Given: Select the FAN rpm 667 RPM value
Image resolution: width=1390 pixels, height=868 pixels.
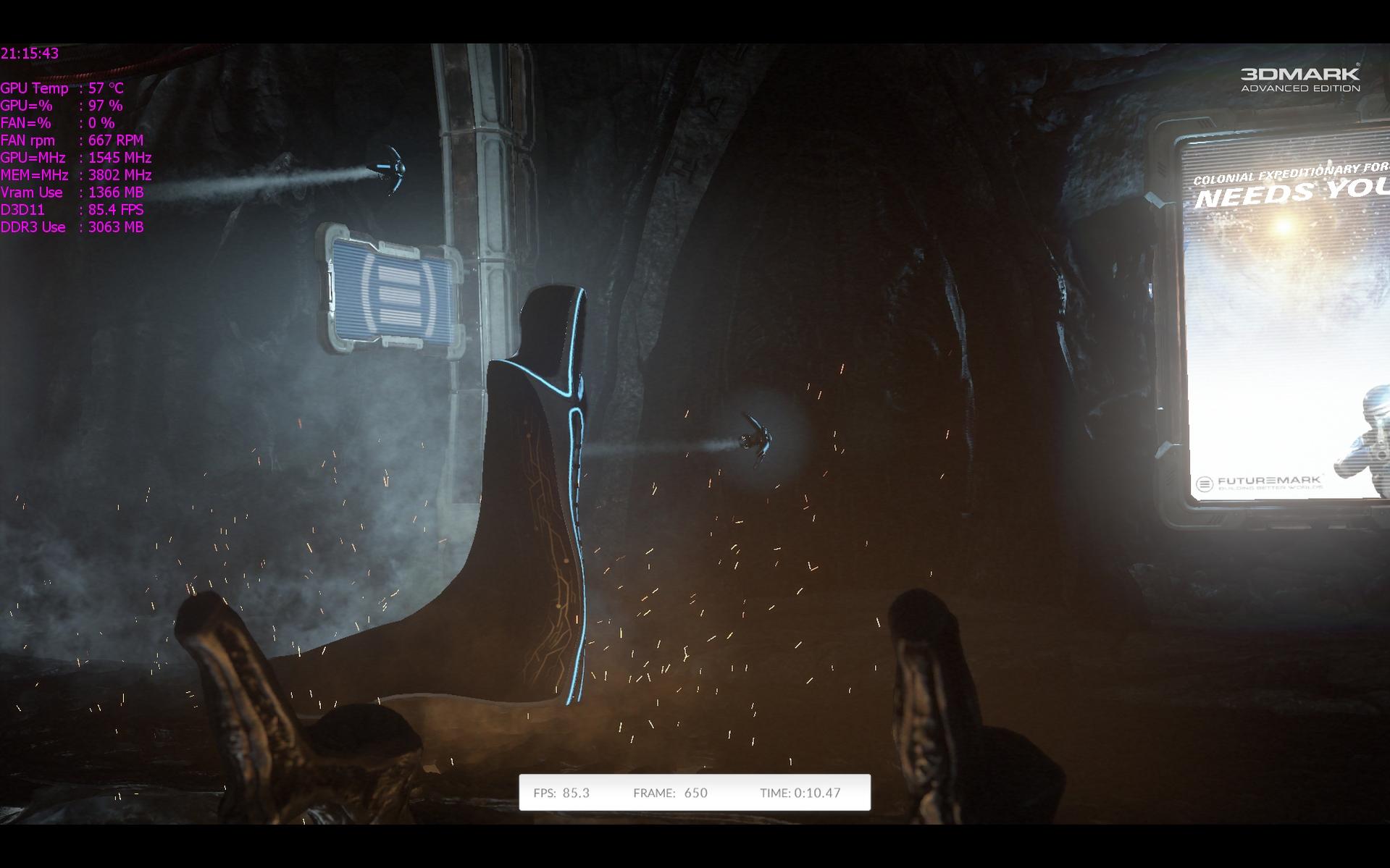Looking at the screenshot, I should click(72, 140).
